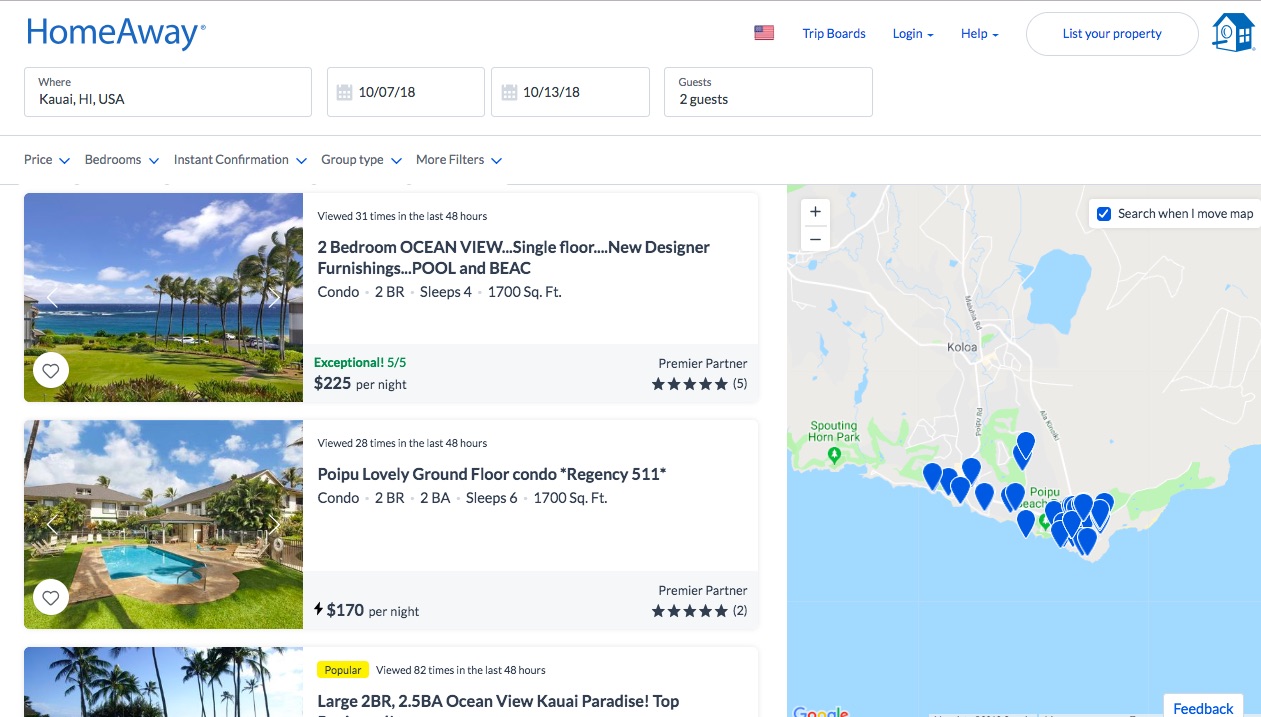Viewport: 1261px width, 717px height.
Task: Toggle Search when I move map checkbox
Action: coord(1104,214)
